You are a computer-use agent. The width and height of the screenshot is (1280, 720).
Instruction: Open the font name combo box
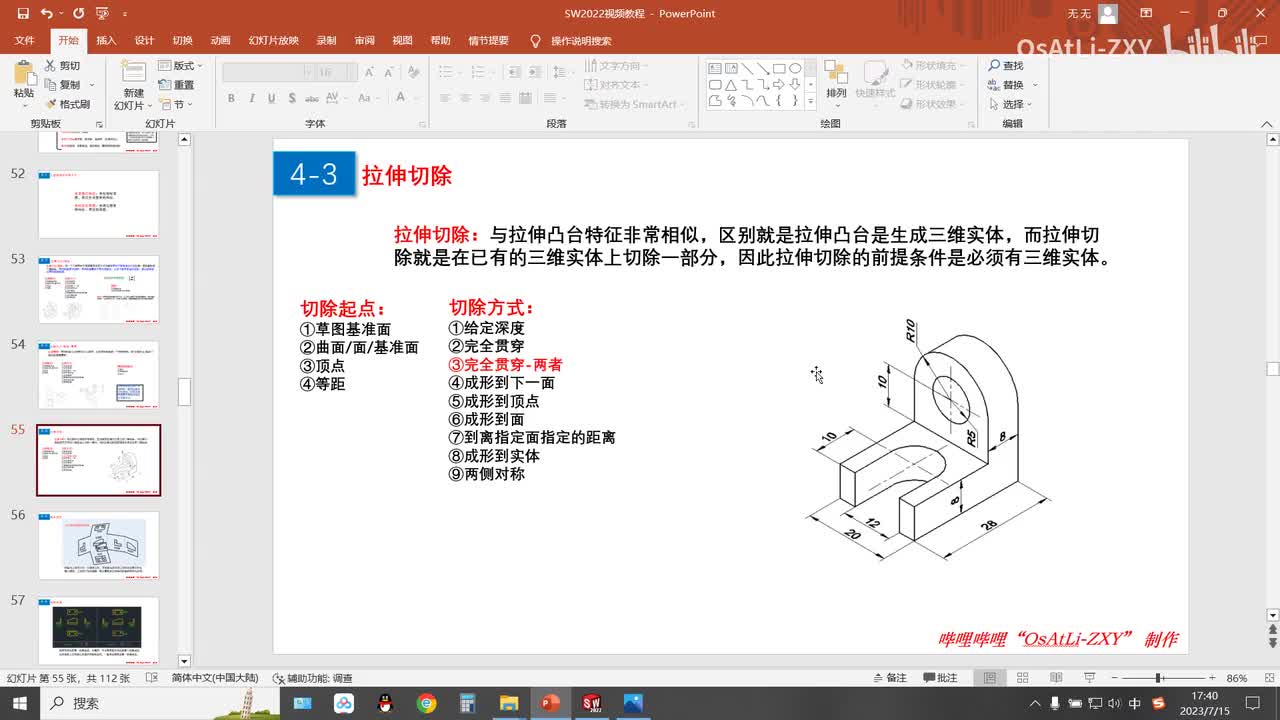tap(268, 73)
